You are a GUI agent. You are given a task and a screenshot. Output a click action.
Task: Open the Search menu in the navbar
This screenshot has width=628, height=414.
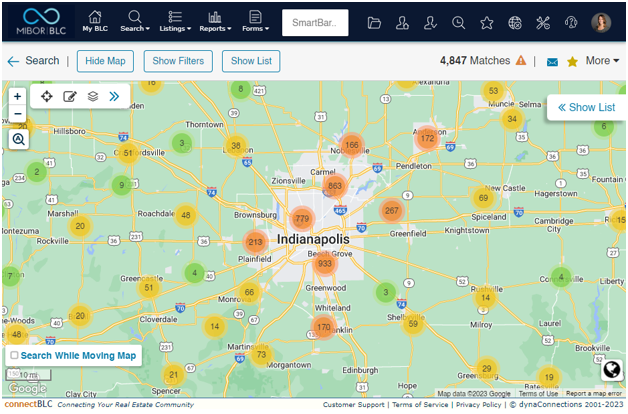click(135, 22)
